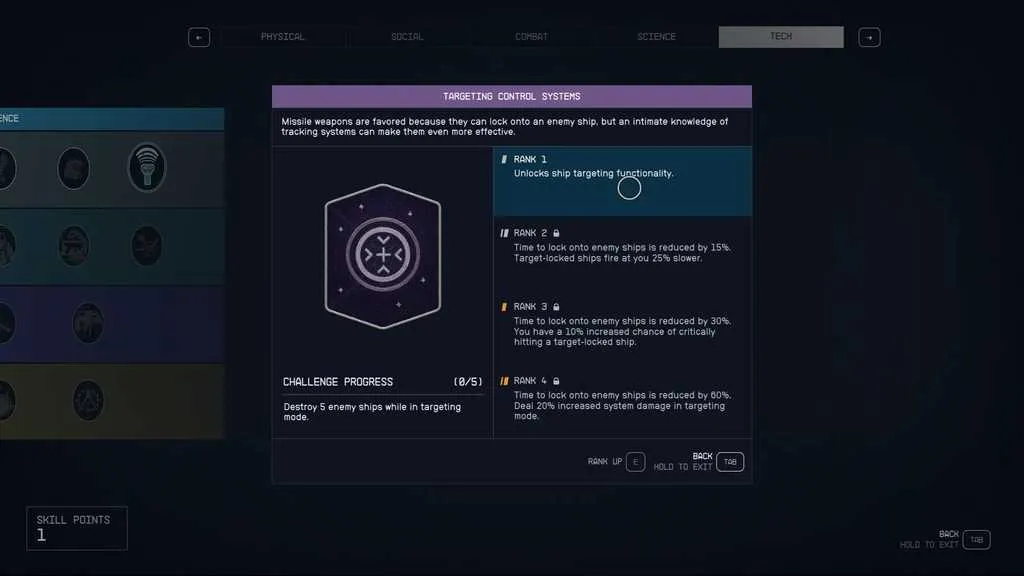Switch to the Physical tab
The width and height of the screenshot is (1024, 576).
coord(283,37)
